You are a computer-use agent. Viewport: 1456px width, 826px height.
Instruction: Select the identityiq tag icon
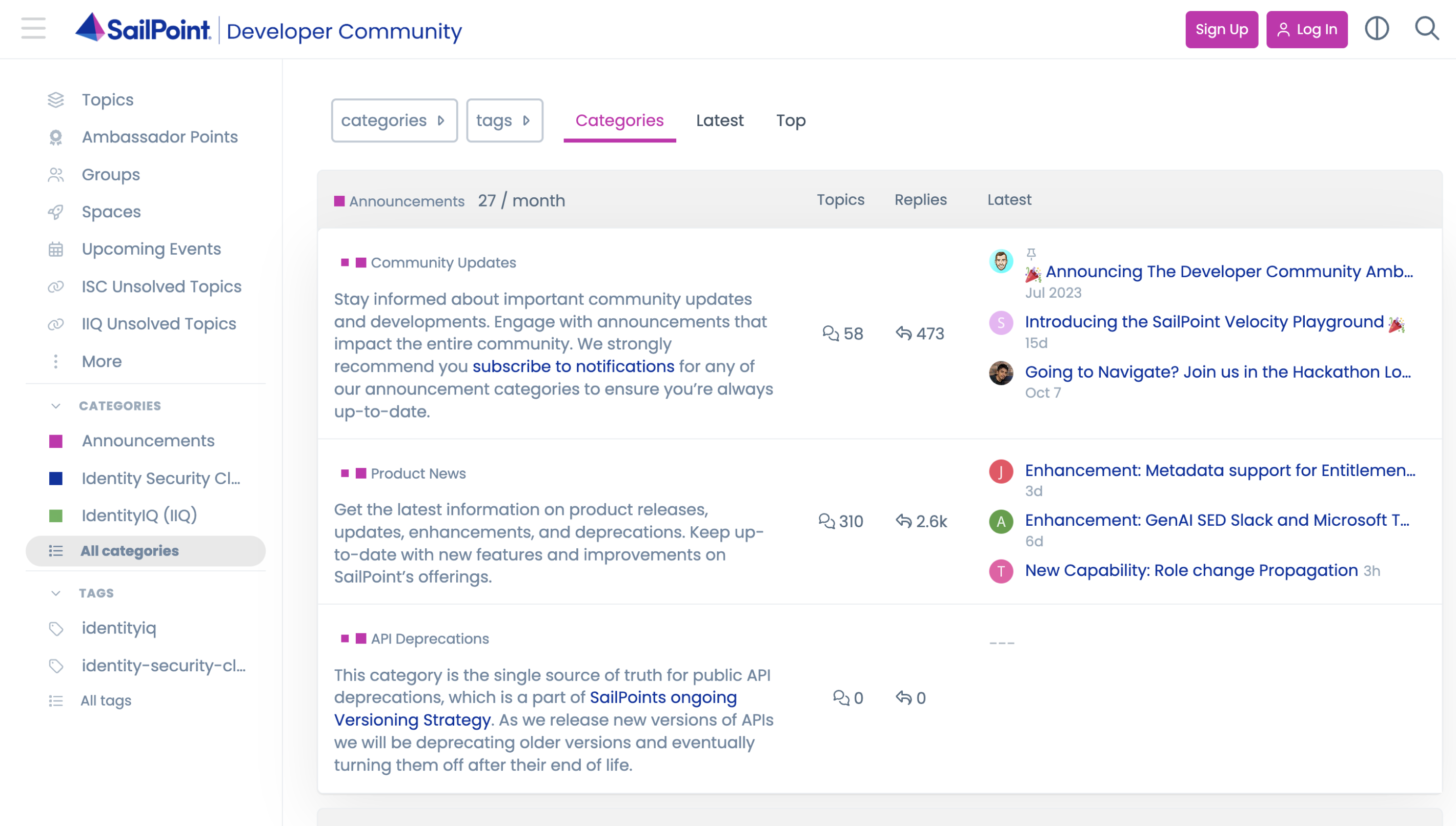point(56,627)
